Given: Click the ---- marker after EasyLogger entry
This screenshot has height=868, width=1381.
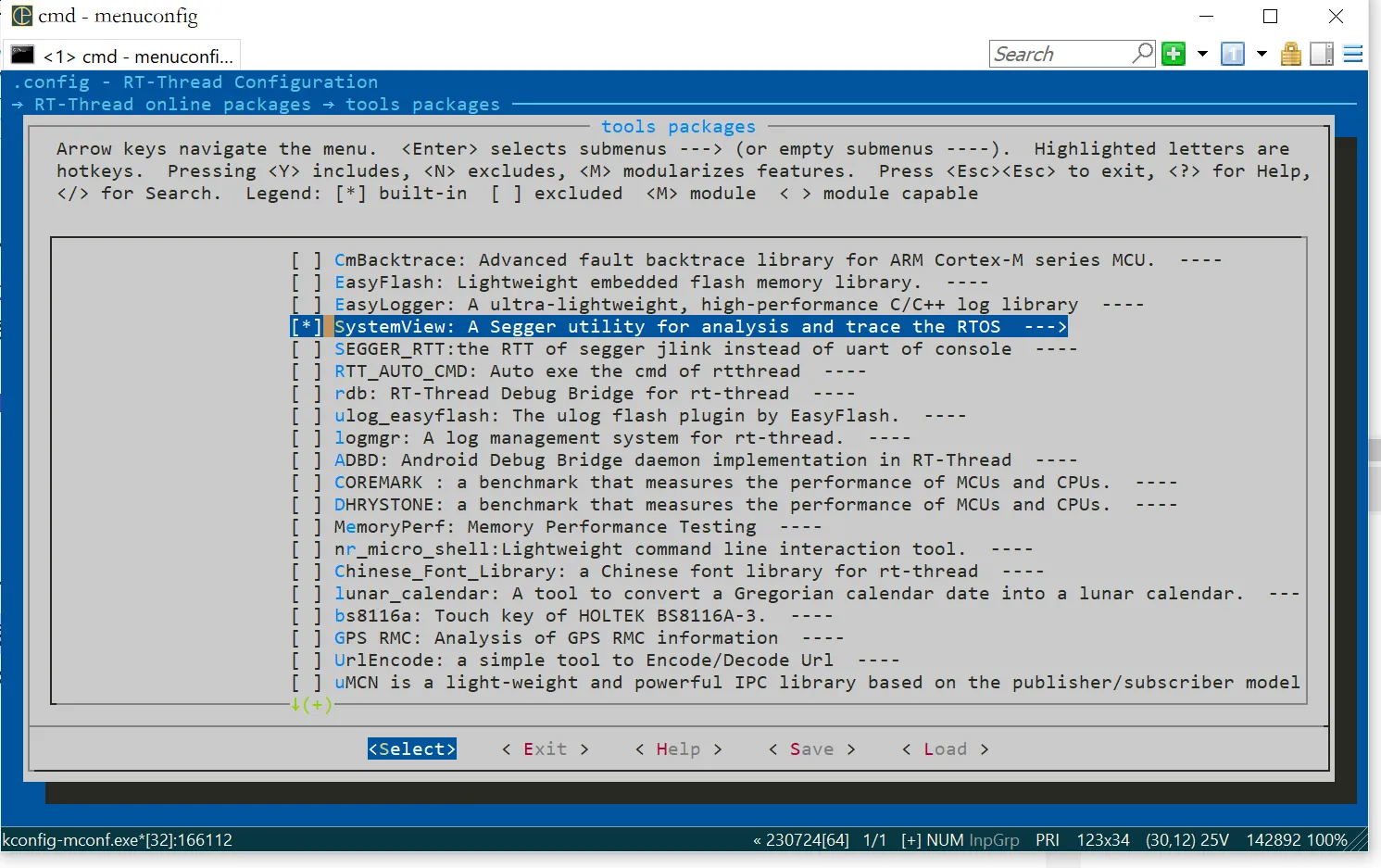Looking at the screenshot, I should click(x=1123, y=305).
